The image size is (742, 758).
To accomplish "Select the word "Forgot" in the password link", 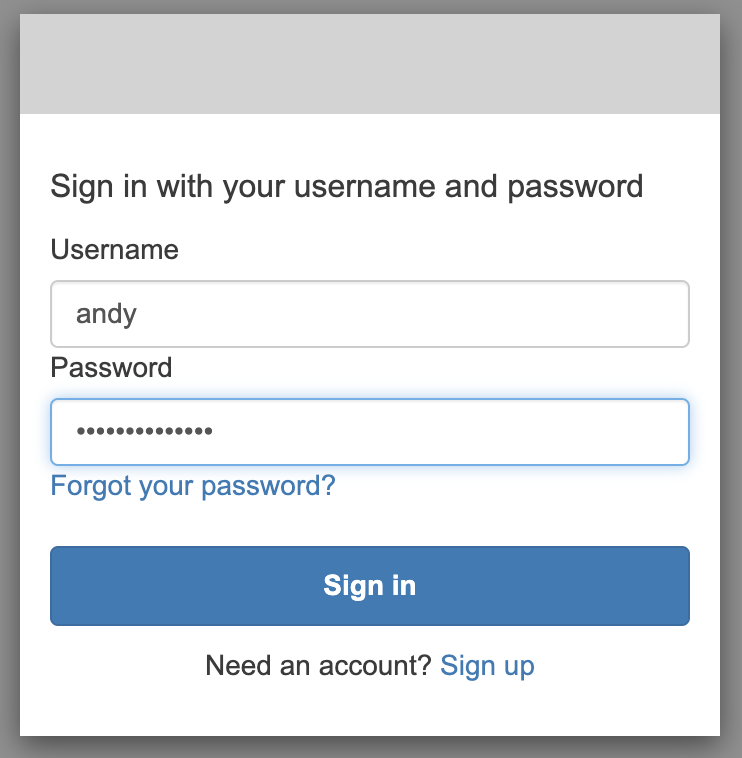I will [x=91, y=486].
